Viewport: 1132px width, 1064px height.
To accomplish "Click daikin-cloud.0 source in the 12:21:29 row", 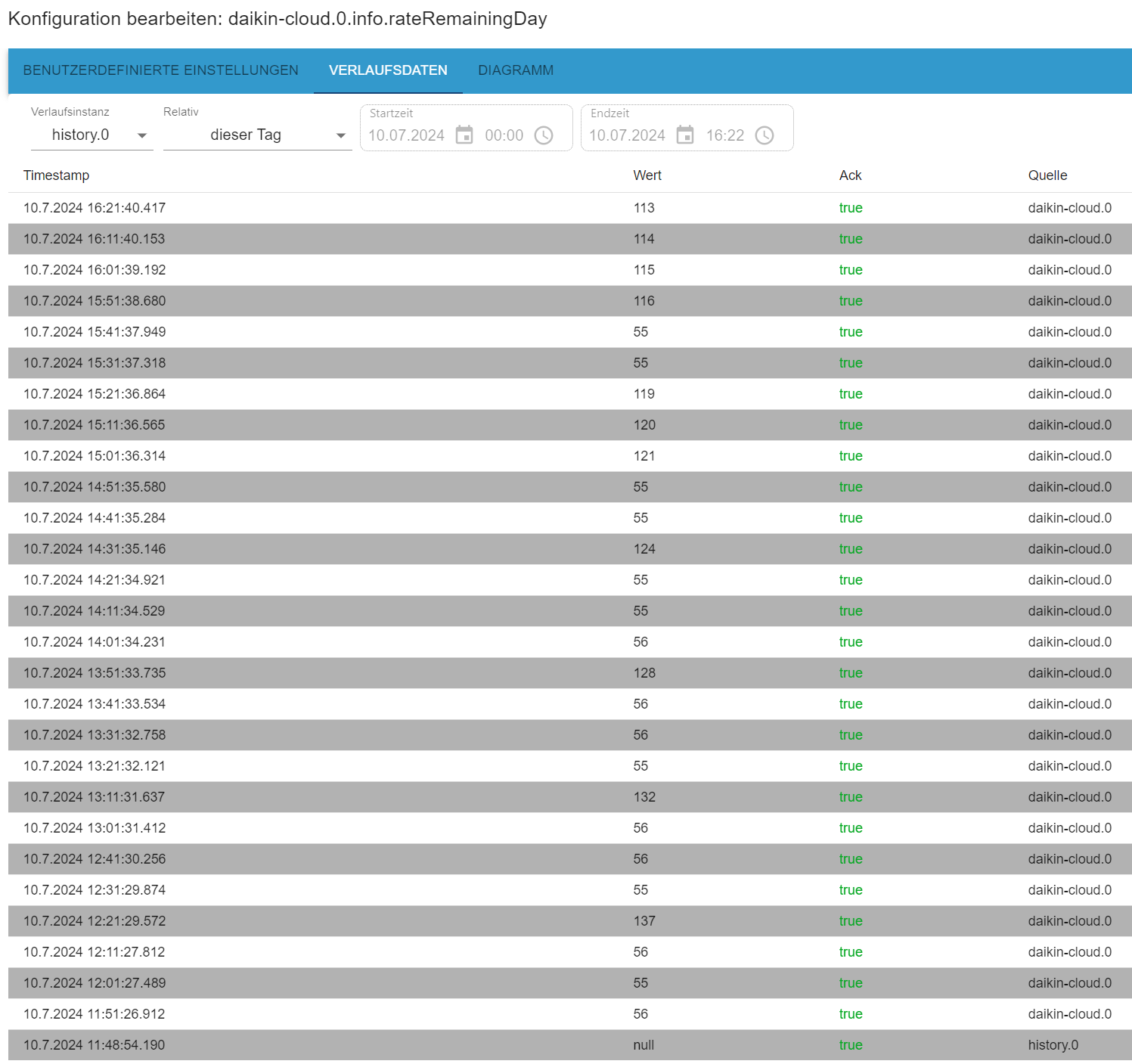I will [x=1070, y=921].
